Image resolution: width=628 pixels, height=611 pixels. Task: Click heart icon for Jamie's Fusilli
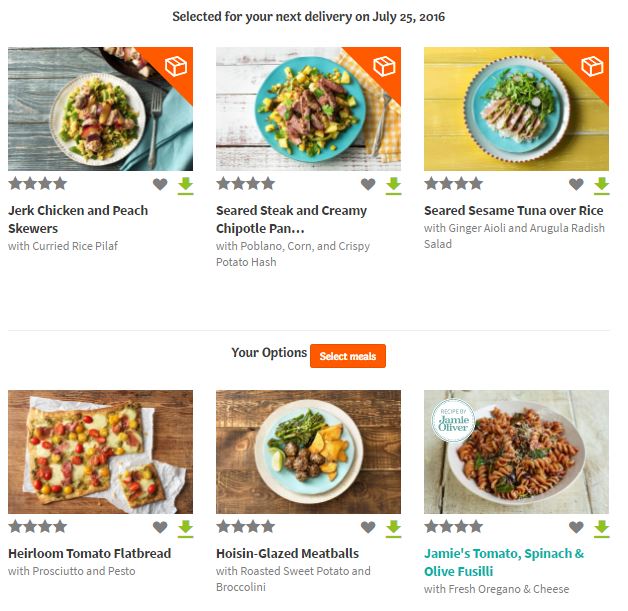[576, 527]
